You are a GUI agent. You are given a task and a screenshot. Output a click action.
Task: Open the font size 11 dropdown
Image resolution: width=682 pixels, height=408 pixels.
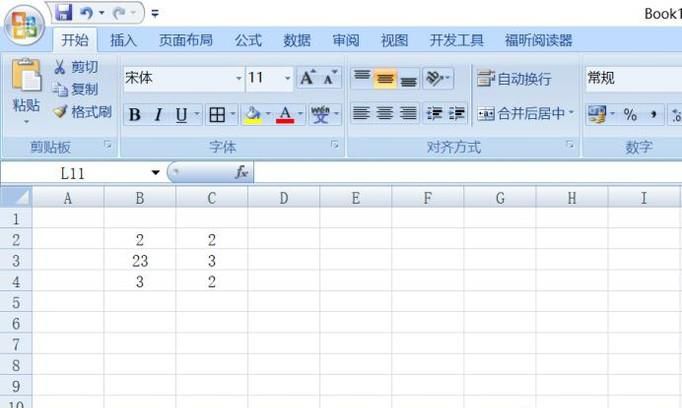(288, 78)
